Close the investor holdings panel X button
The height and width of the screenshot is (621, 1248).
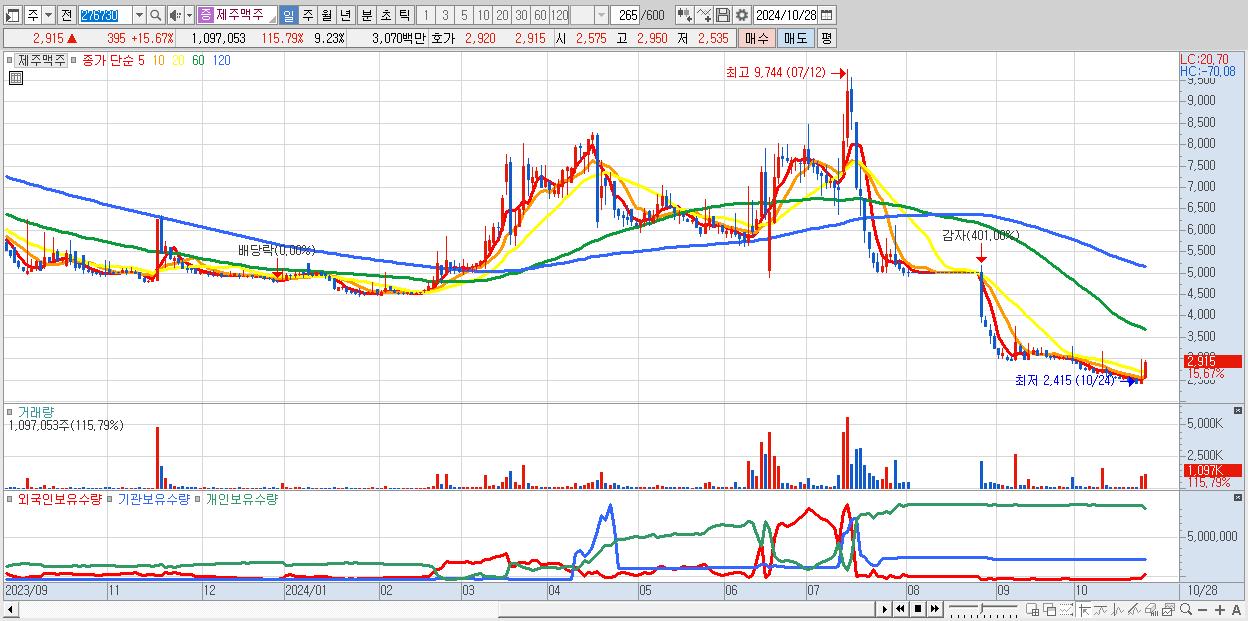pyautogui.click(x=1239, y=498)
